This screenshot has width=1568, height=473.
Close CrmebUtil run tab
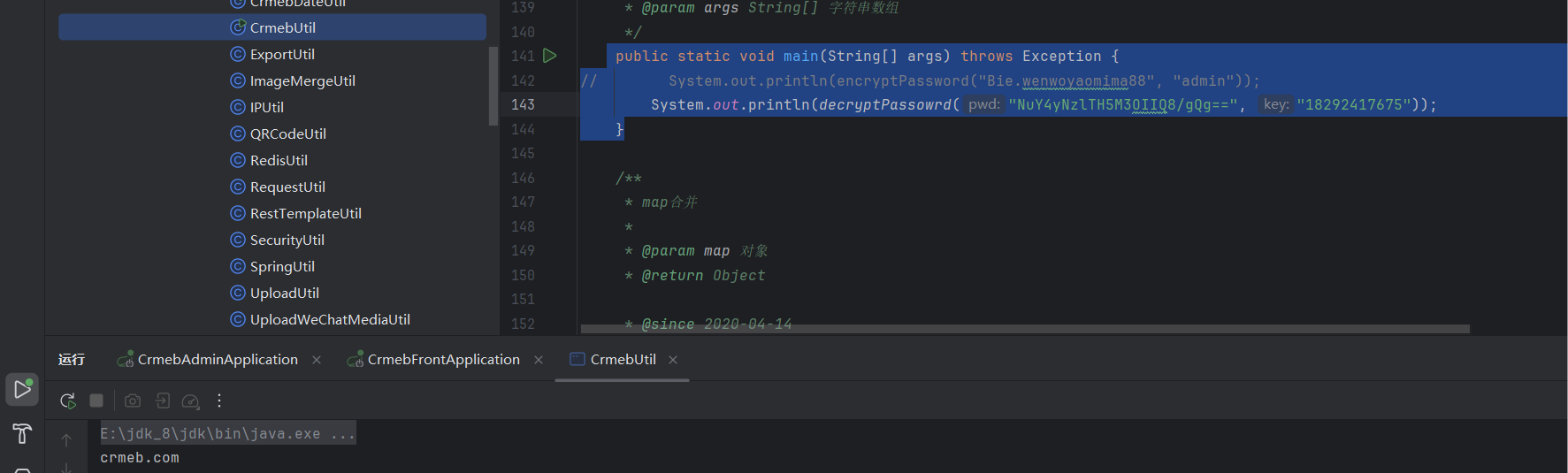[x=673, y=360]
